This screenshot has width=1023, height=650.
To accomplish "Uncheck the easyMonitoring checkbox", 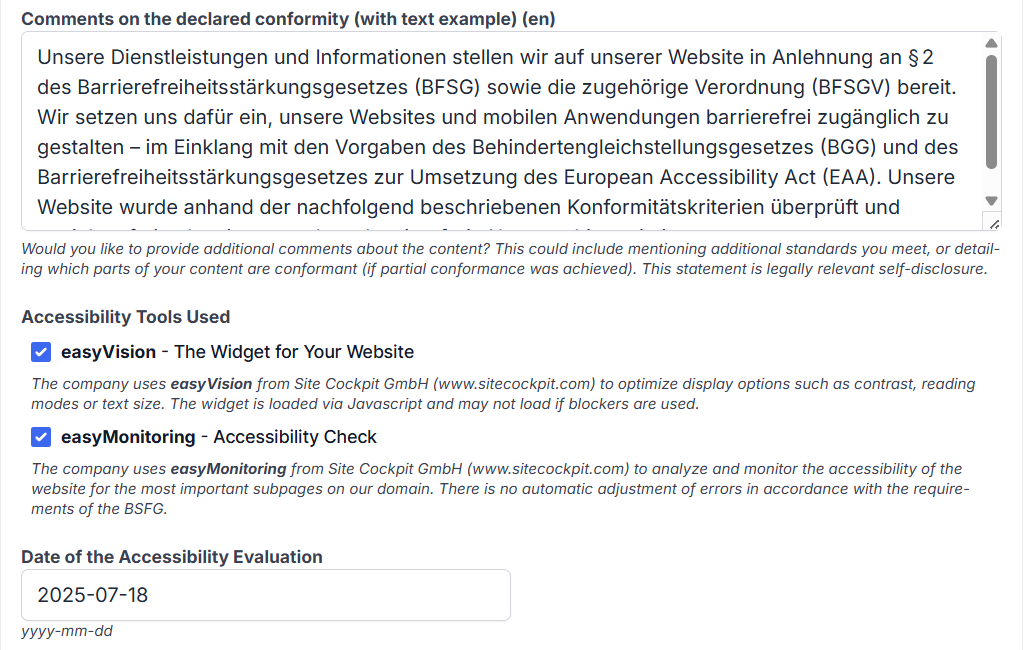I will [41, 437].
